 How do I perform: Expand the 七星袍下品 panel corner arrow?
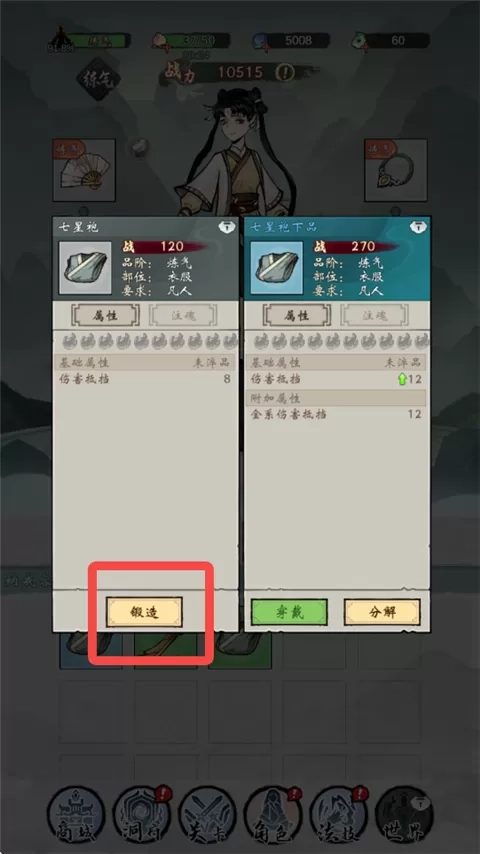418,227
